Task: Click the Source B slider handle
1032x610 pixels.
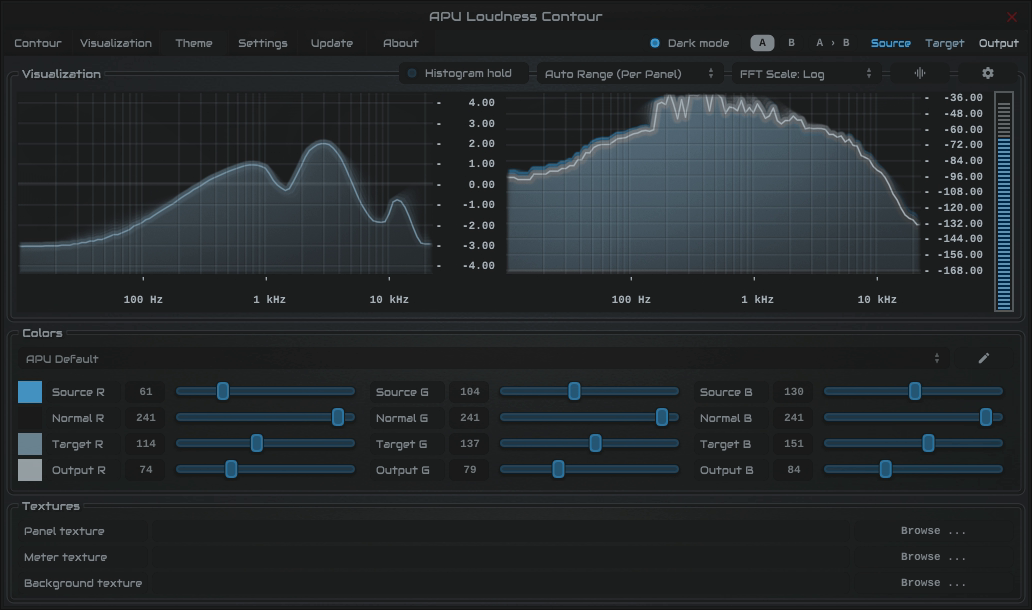Action: tap(915, 391)
